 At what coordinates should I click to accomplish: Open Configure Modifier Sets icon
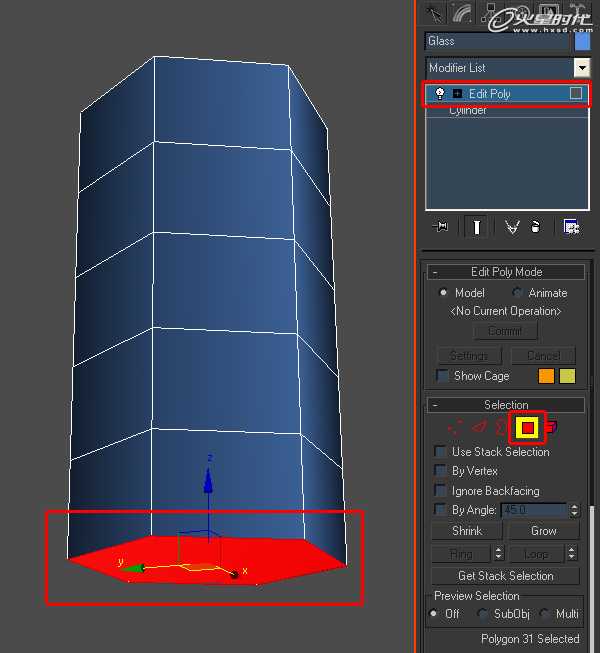(571, 227)
